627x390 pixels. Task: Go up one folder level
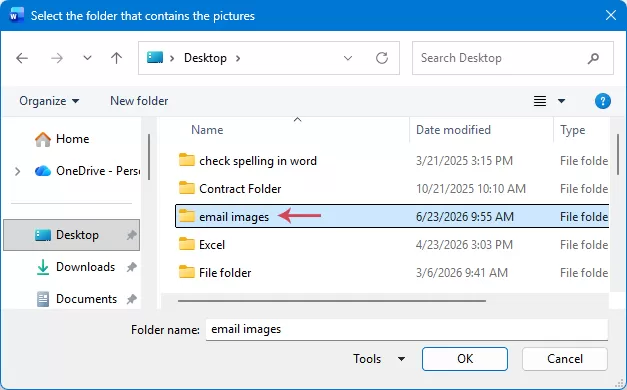coord(116,58)
